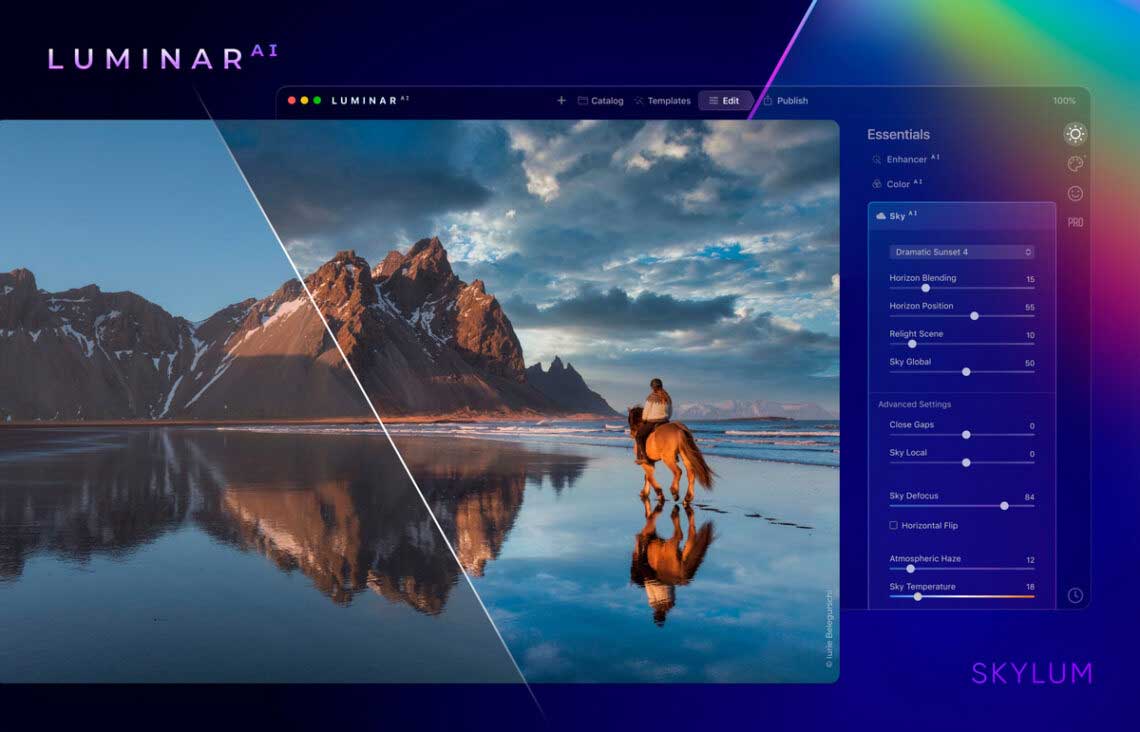Open the Dramatic Sunset 4 sky dropdown
The width and height of the screenshot is (1140, 732).
[x=962, y=252]
